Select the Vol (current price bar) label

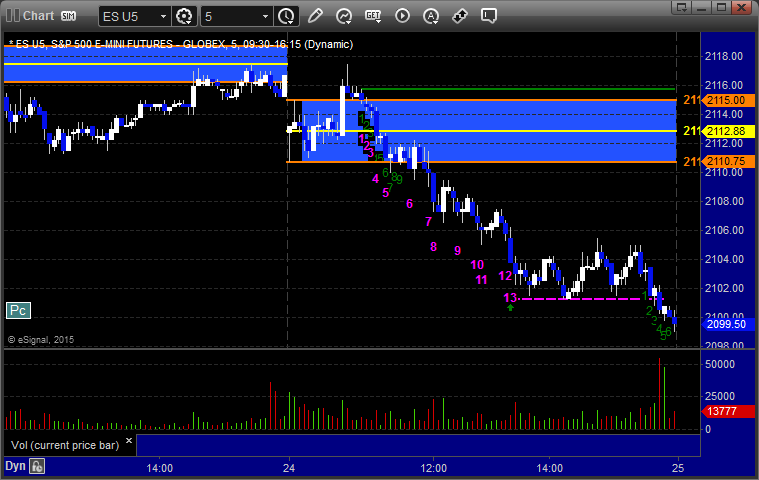tap(65, 445)
